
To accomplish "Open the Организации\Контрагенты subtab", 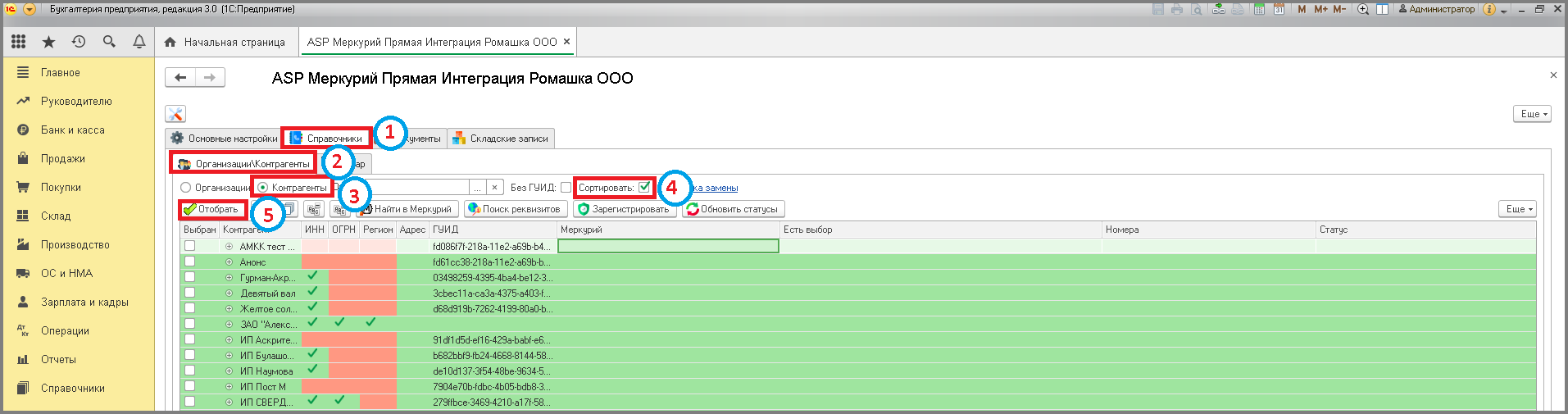I will click(243, 164).
